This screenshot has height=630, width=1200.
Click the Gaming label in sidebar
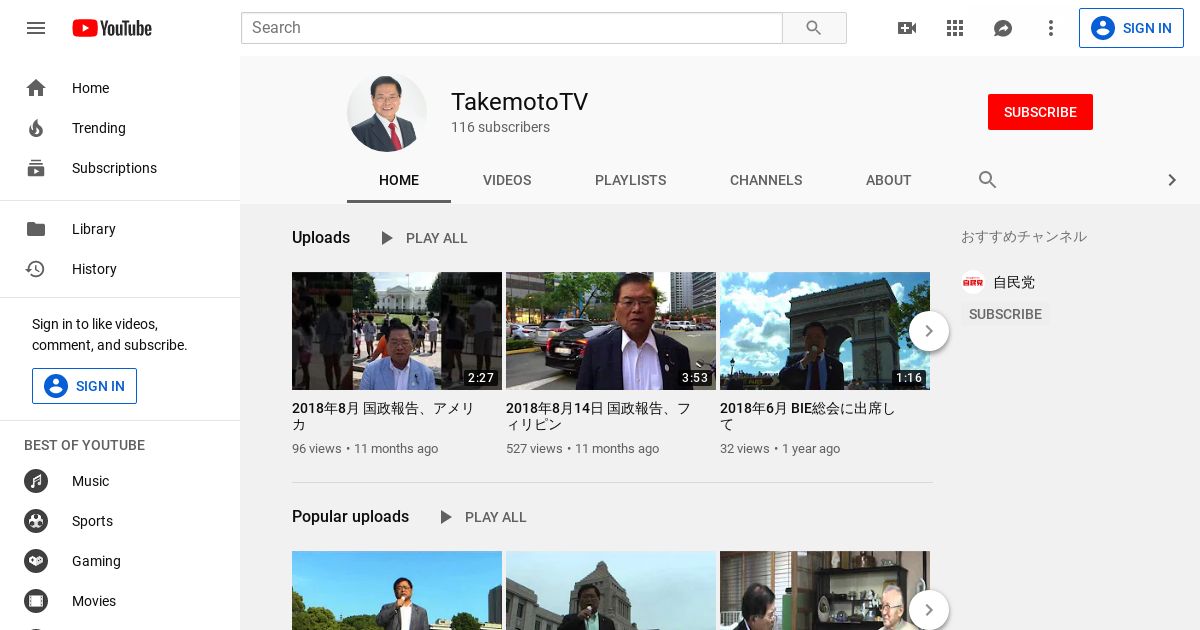point(96,561)
